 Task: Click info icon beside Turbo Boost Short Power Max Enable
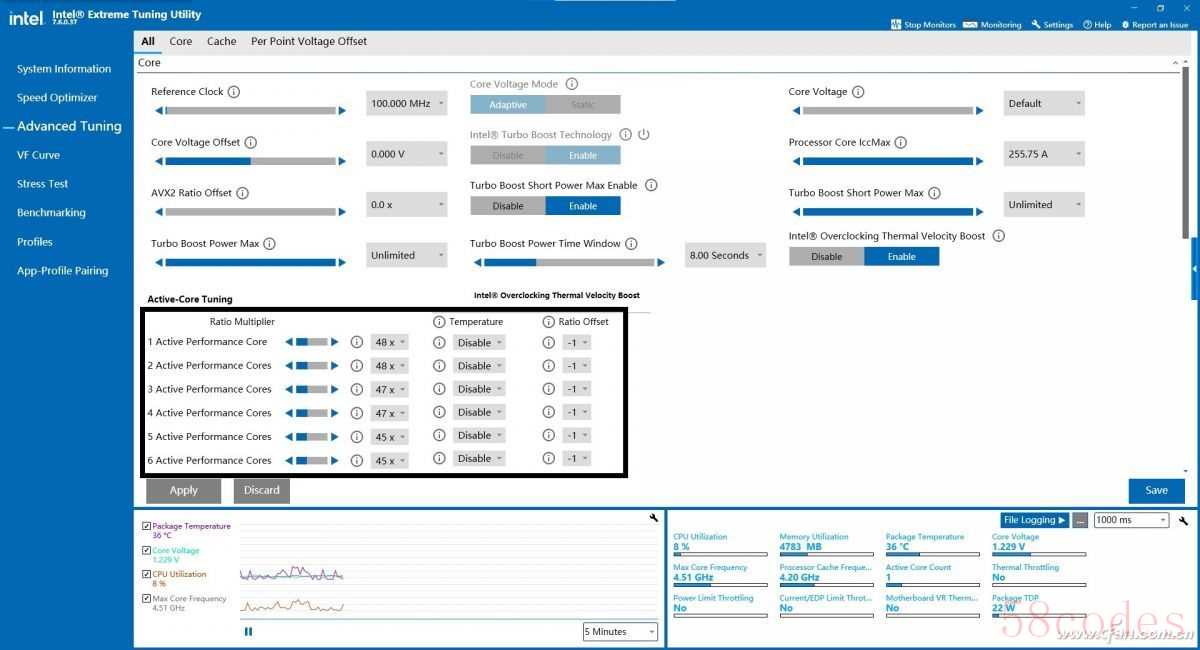[x=651, y=185]
